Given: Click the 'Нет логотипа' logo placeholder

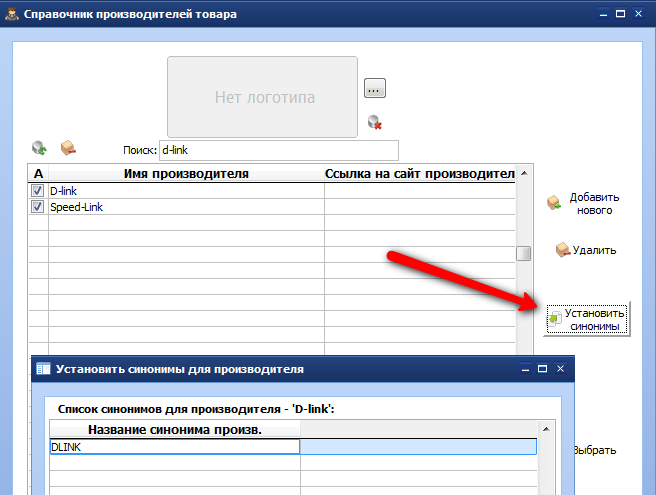Looking at the screenshot, I should [x=262, y=97].
